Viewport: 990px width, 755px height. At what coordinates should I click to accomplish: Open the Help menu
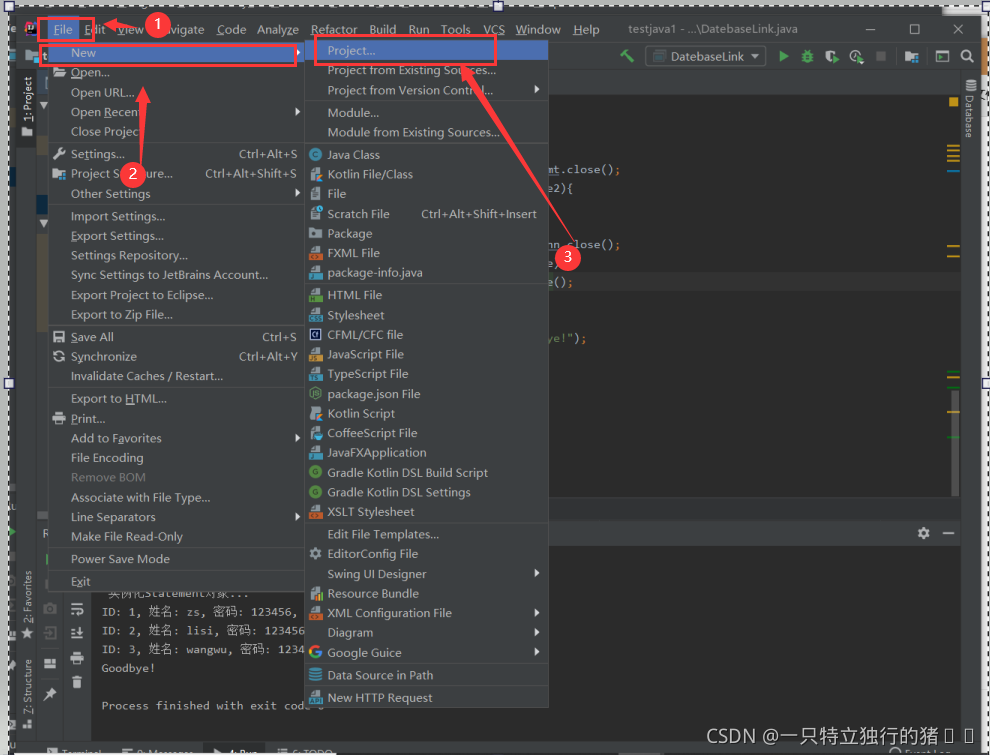pyautogui.click(x=586, y=30)
